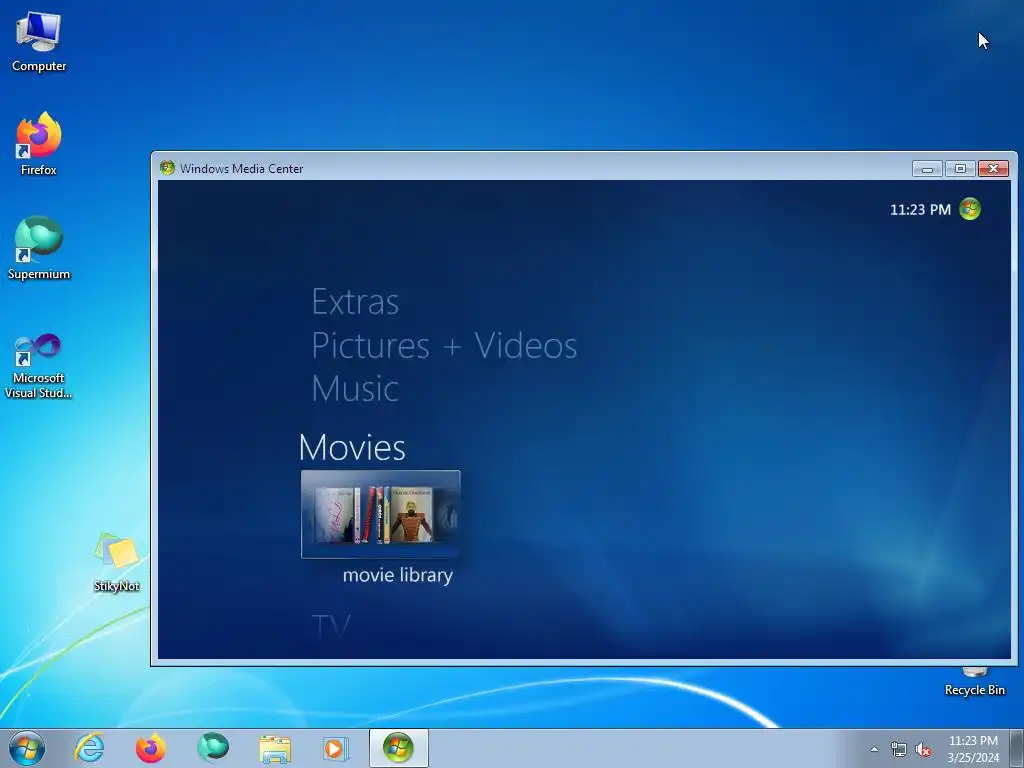
Task: Select the Firefox desktop shortcut
Action: (x=39, y=144)
